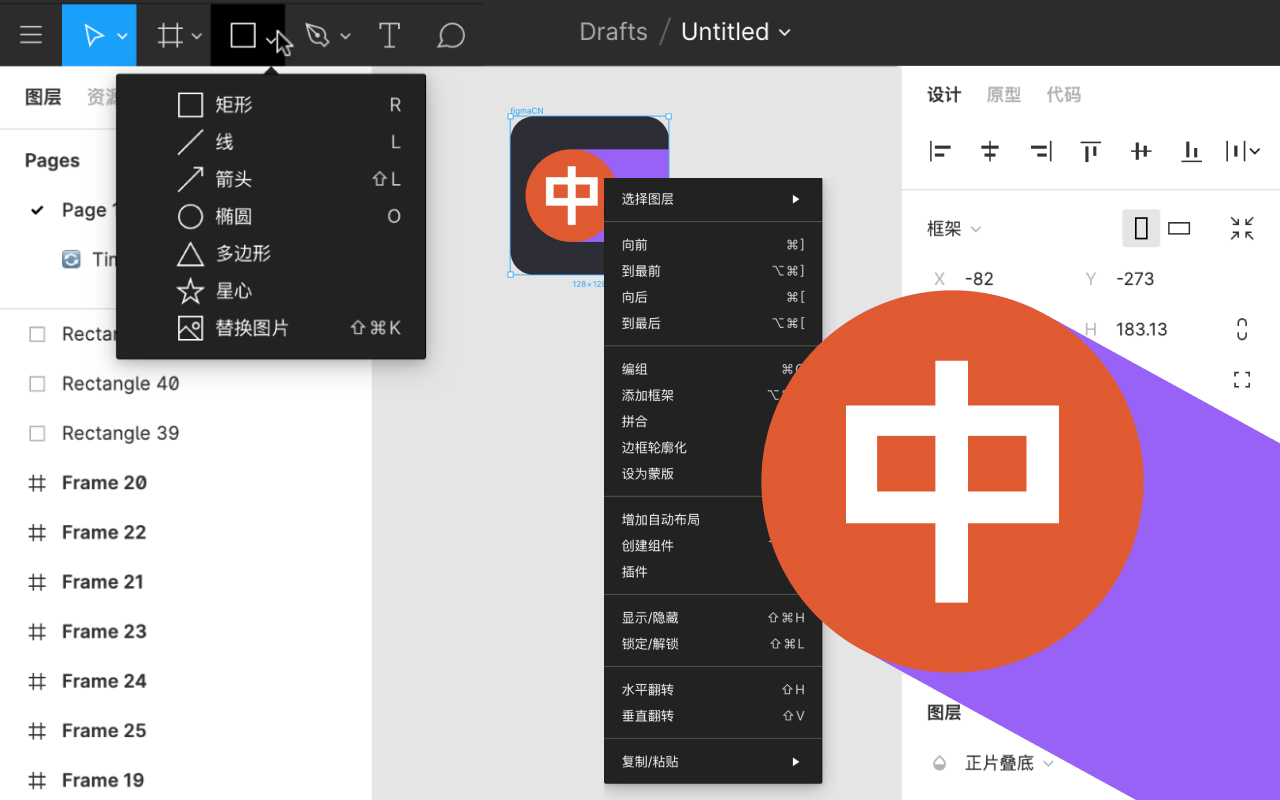Viewport: 1280px width, 800px height.
Task: Click the align horizontal centers icon
Action: tap(990, 151)
